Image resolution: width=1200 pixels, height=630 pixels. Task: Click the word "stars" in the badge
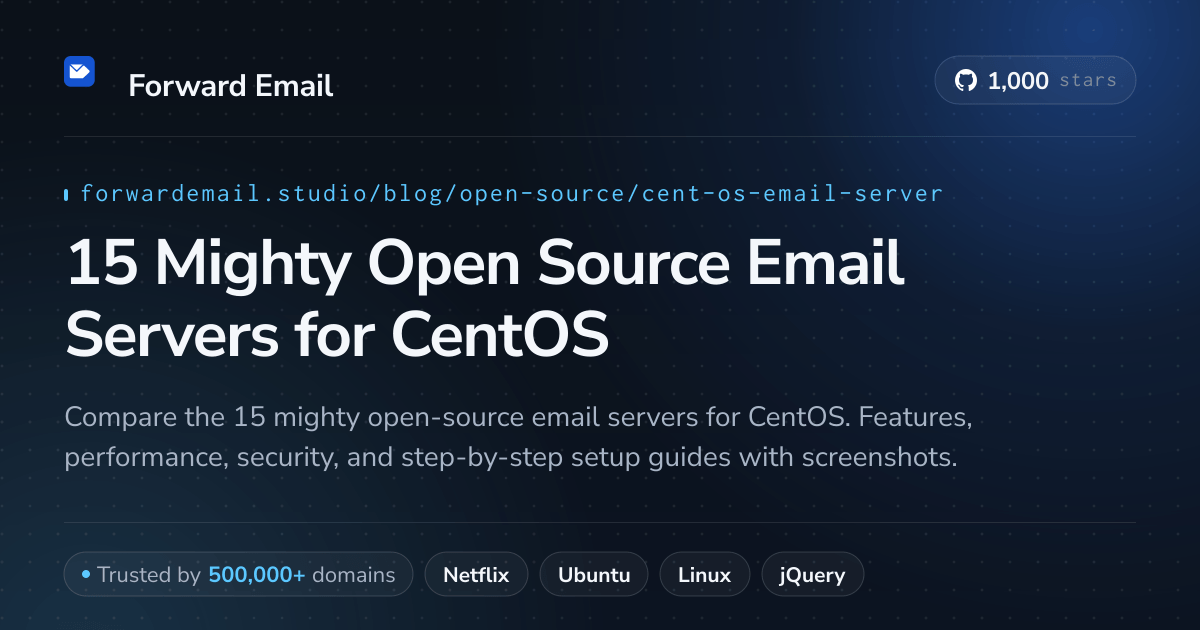(x=1087, y=81)
